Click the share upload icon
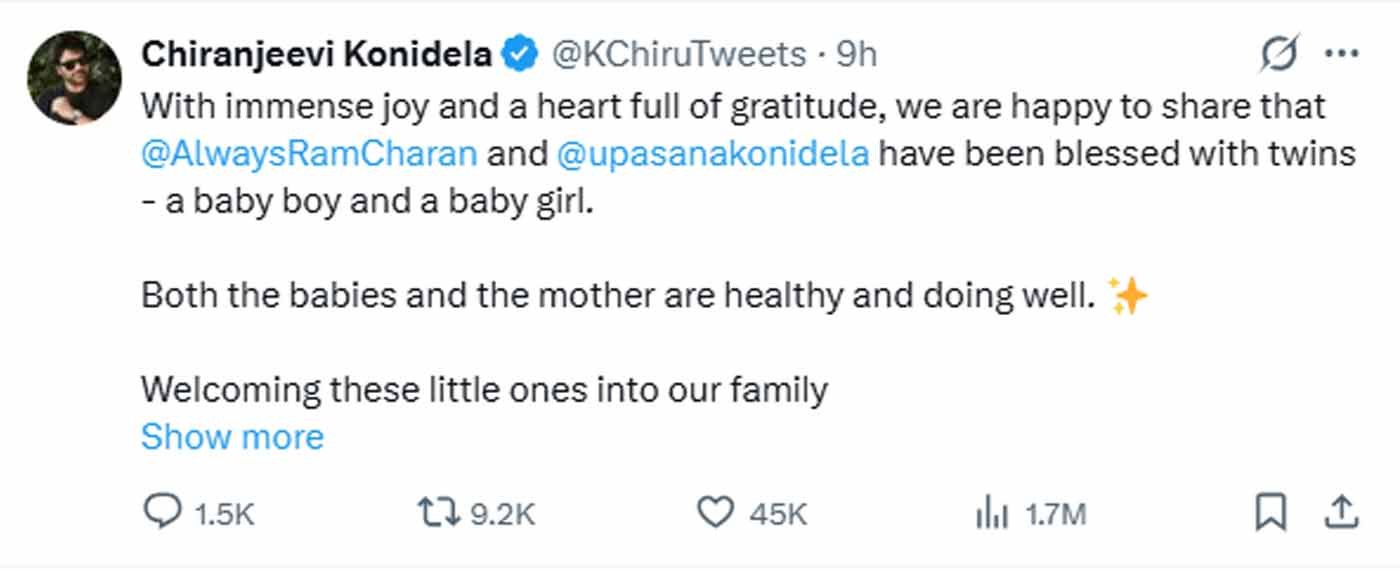The height and width of the screenshot is (572, 1400). 1340,513
